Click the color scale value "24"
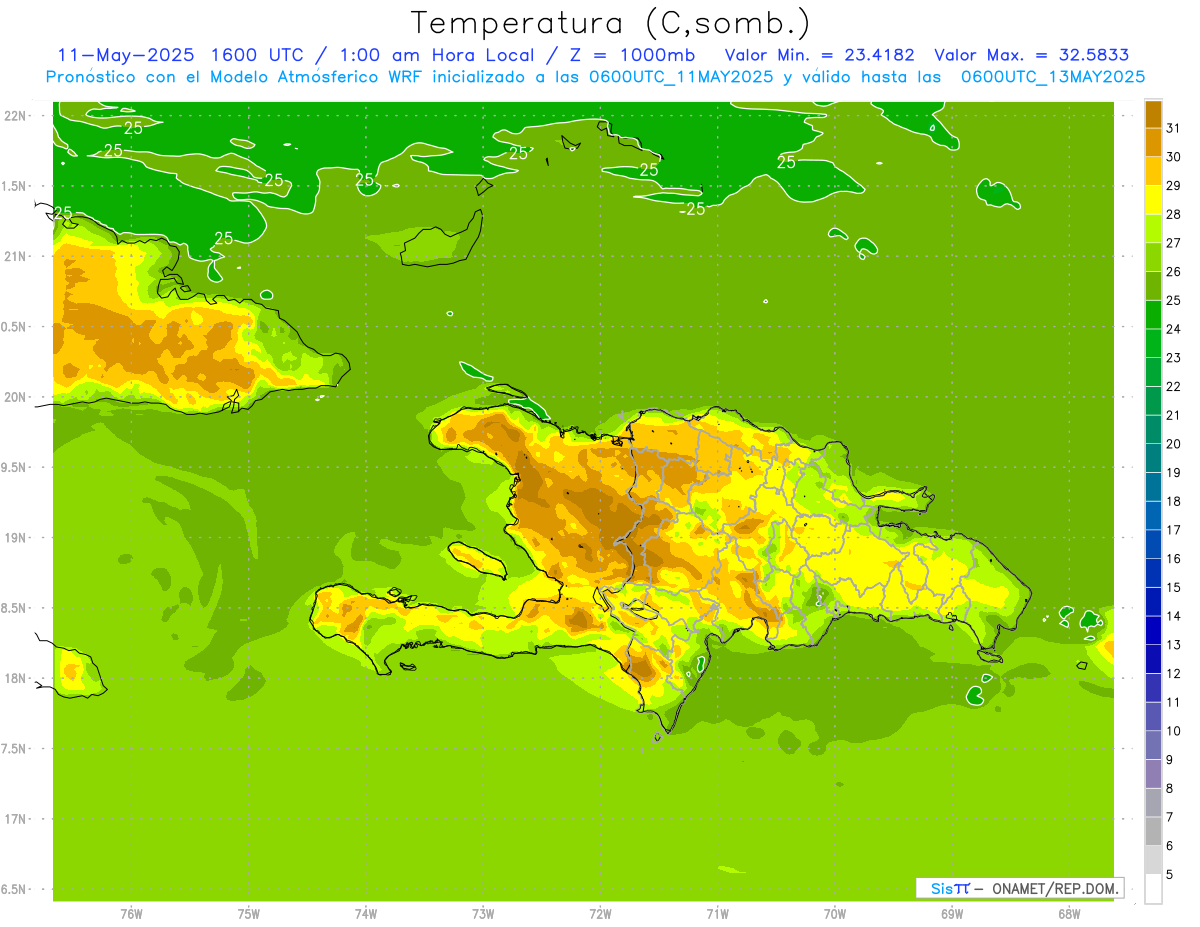This screenshot has height=927, width=1200. click(x=1174, y=329)
